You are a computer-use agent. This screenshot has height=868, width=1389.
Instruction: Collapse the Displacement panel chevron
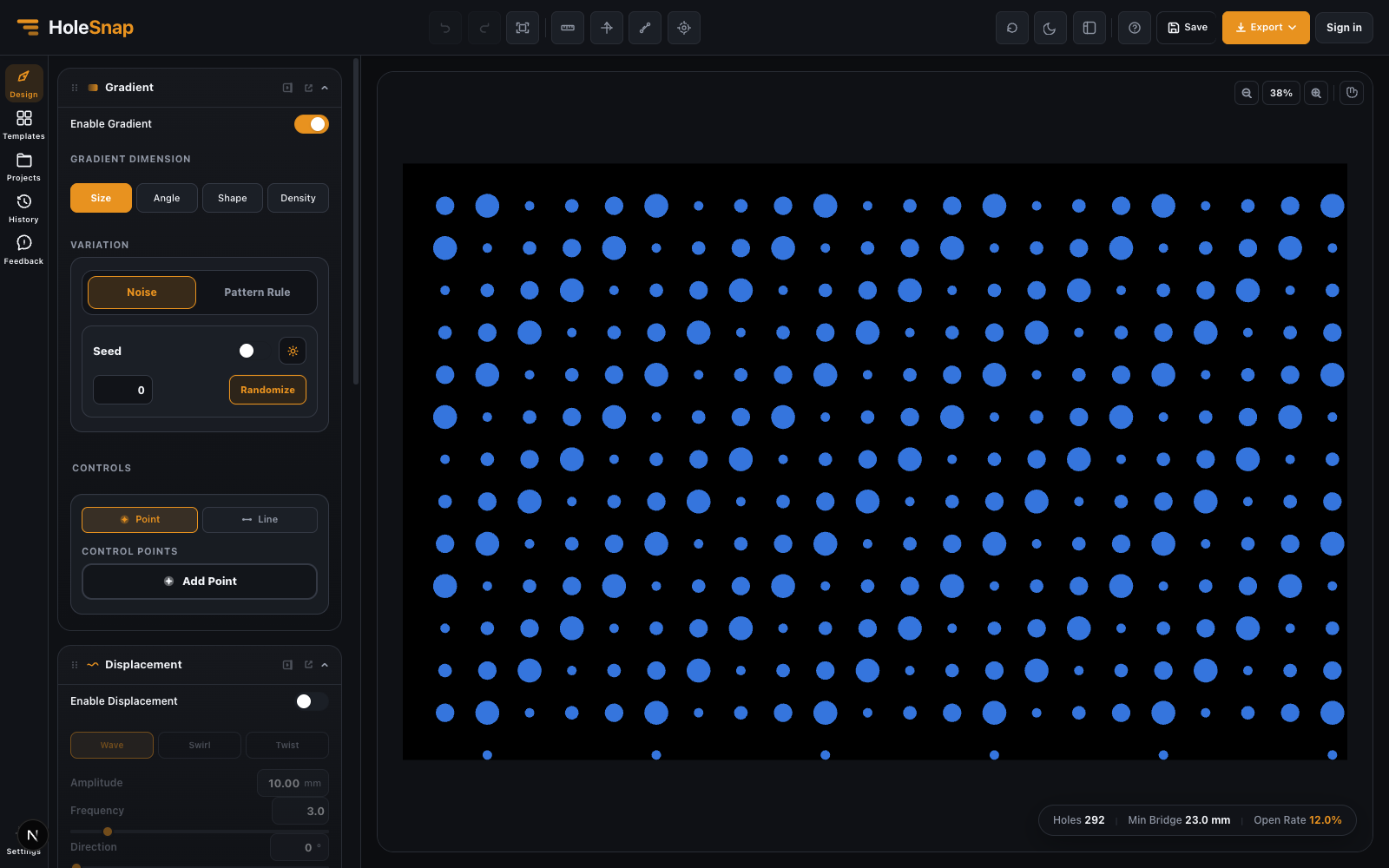[325, 665]
